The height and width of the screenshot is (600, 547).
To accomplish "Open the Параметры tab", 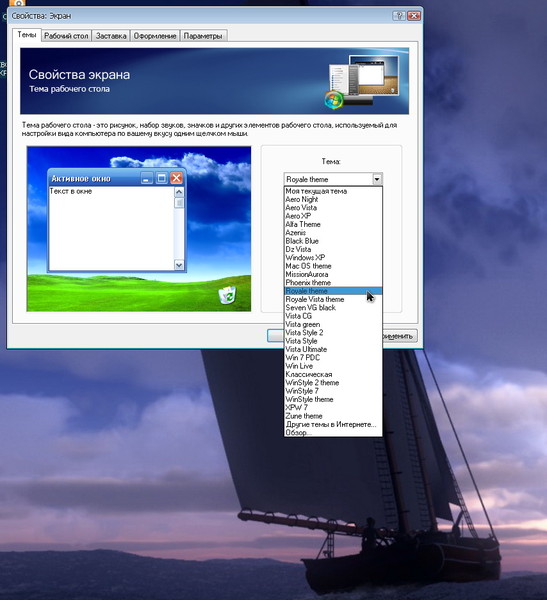I will click(x=203, y=36).
